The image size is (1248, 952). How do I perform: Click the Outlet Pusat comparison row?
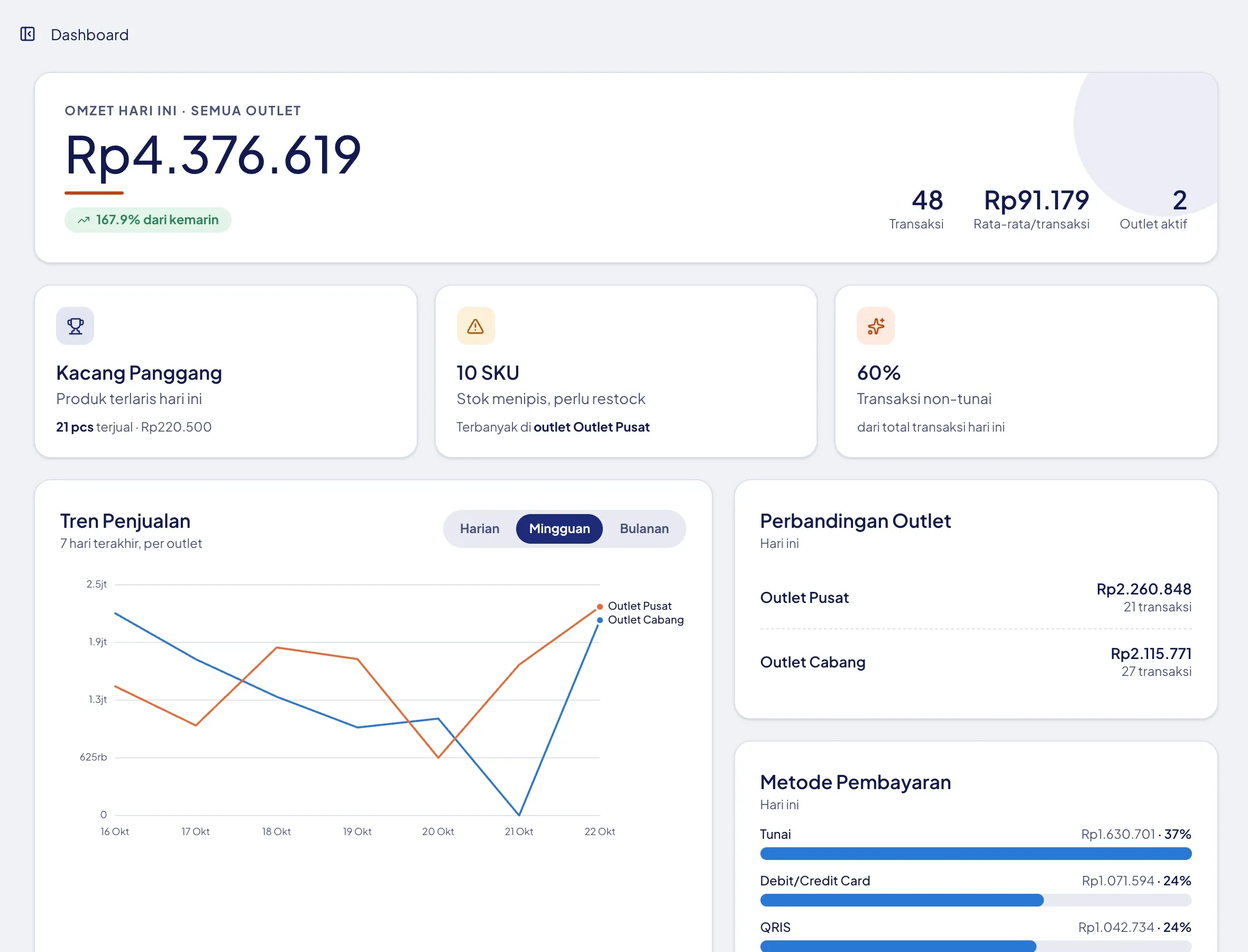tap(976, 597)
